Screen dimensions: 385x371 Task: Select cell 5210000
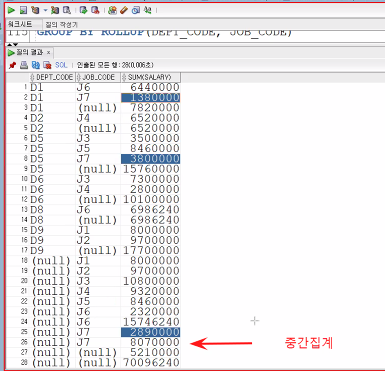click(x=151, y=352)
